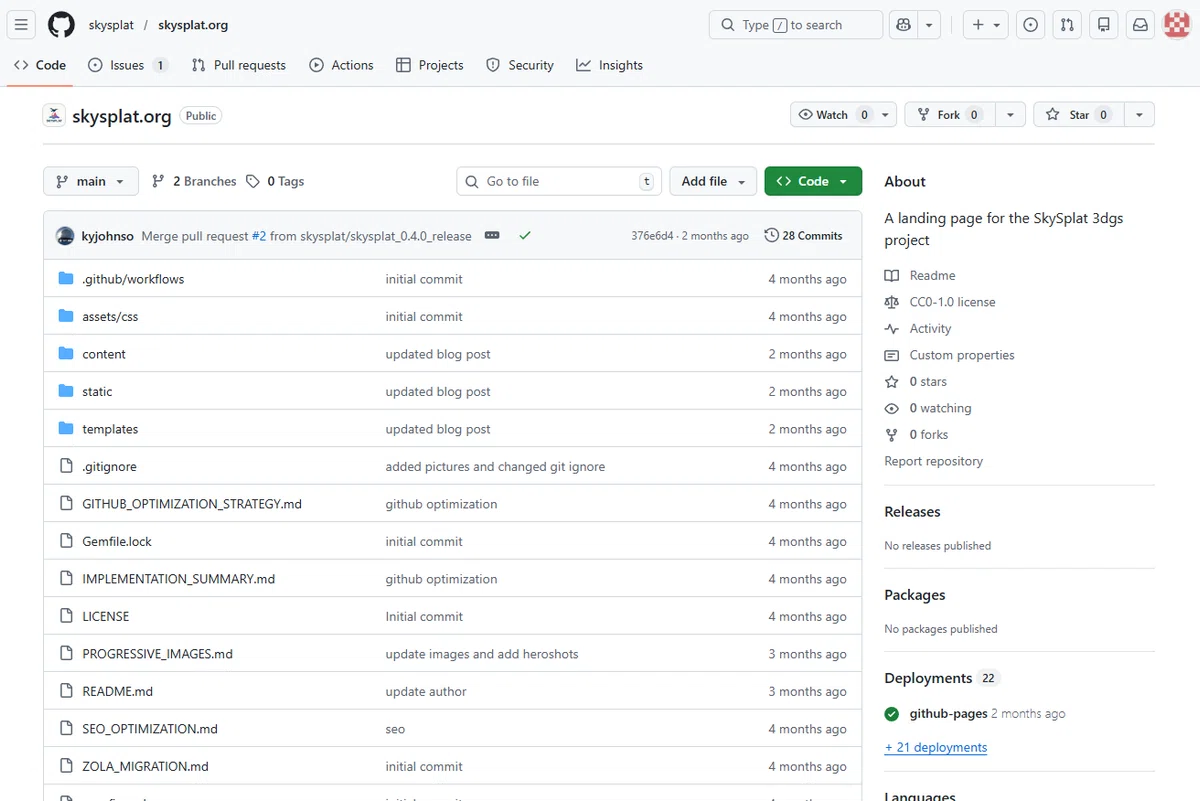
Task: Open repositories icon in top bar
Action: click(1104, 25)
